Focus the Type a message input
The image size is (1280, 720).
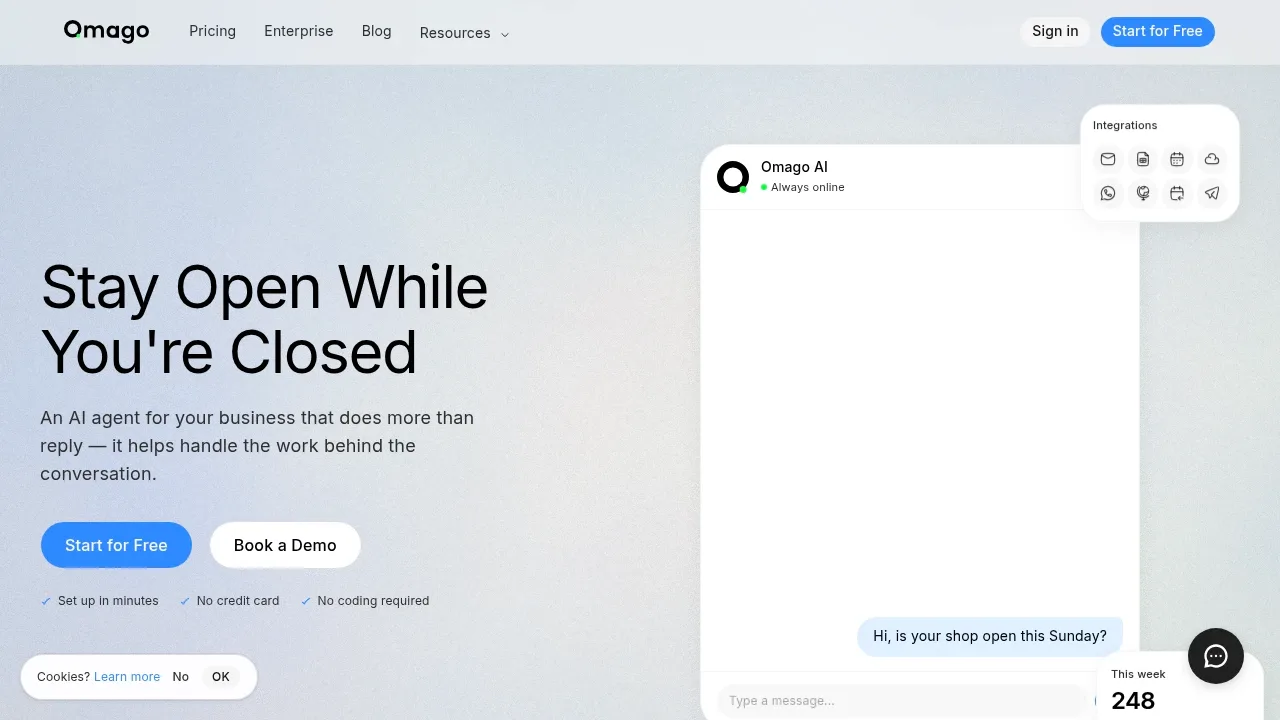[901, 701]
